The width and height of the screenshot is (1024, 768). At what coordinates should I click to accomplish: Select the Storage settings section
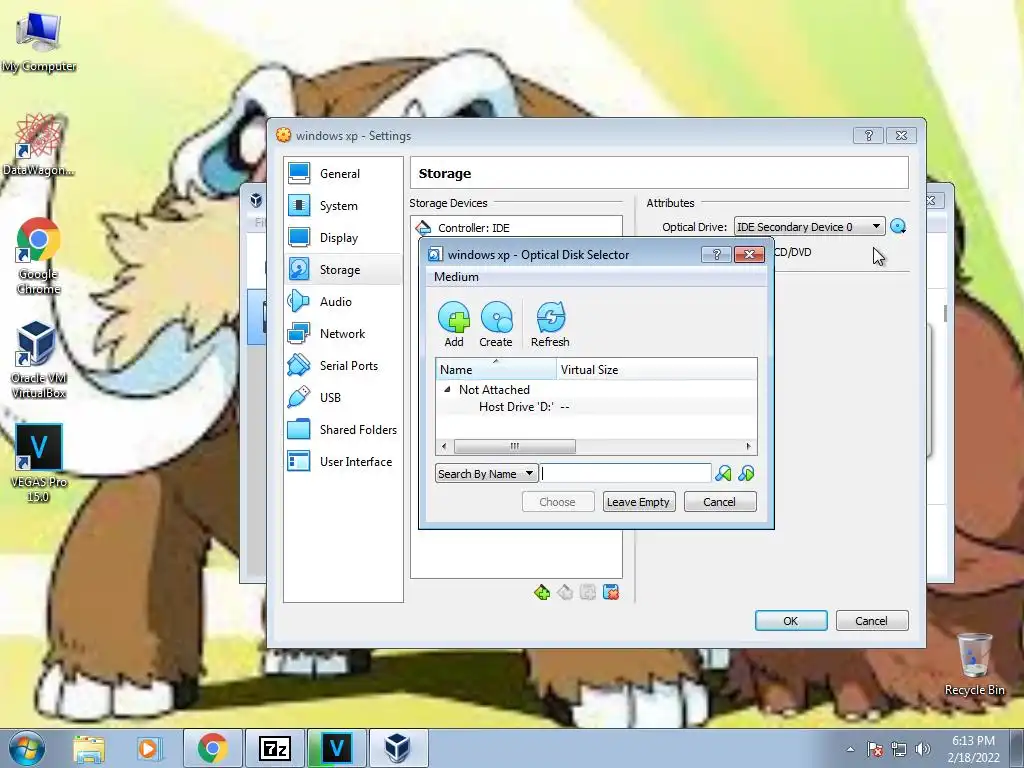[x=344, y=270]
